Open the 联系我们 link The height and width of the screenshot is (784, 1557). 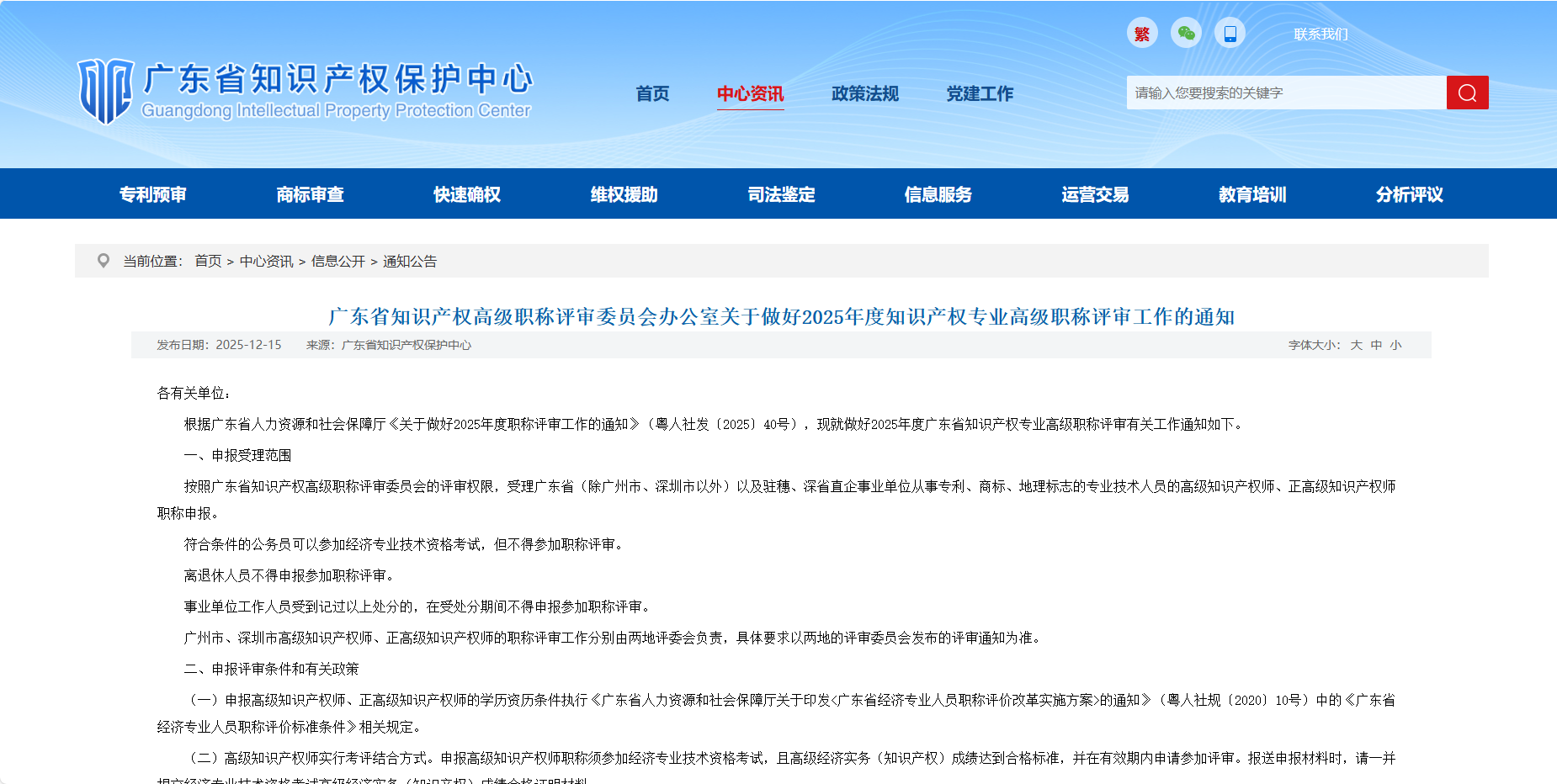pos(1321,34)
